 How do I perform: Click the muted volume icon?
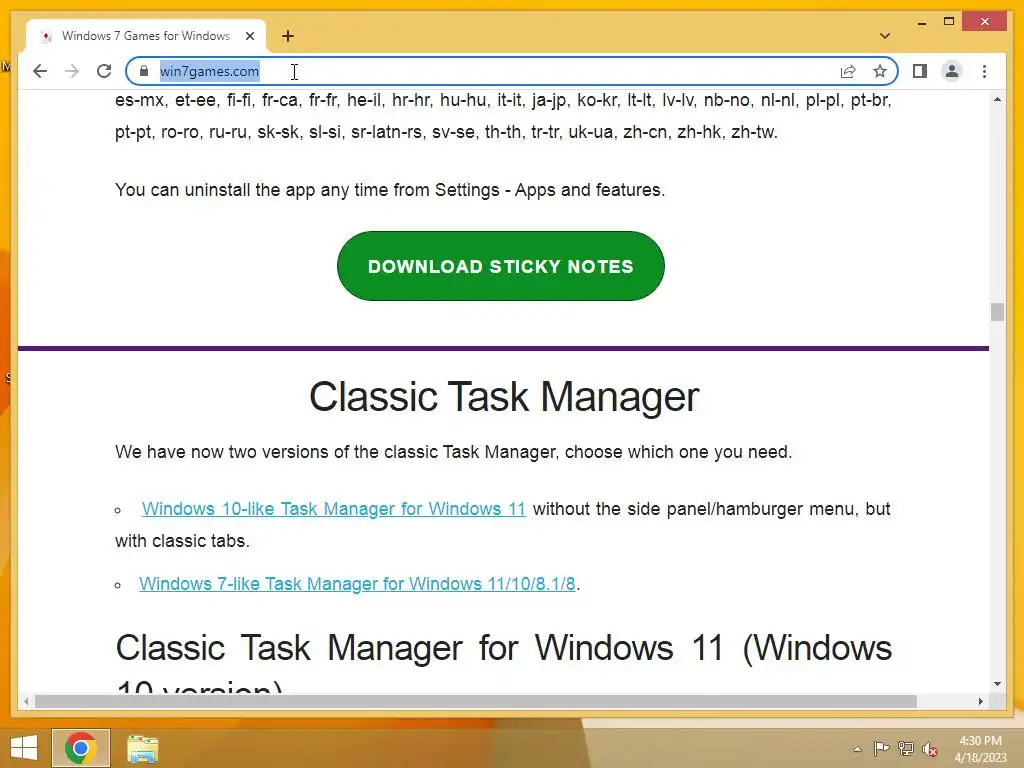point(930,749)
